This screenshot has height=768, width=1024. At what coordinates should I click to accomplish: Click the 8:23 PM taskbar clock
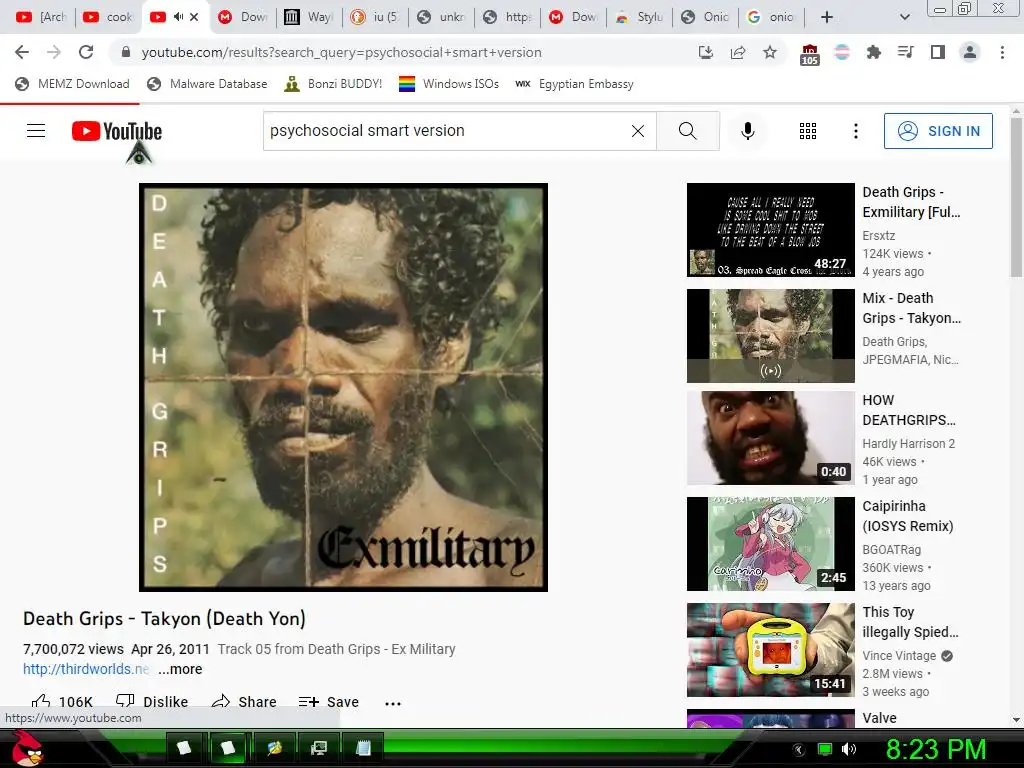935,749
